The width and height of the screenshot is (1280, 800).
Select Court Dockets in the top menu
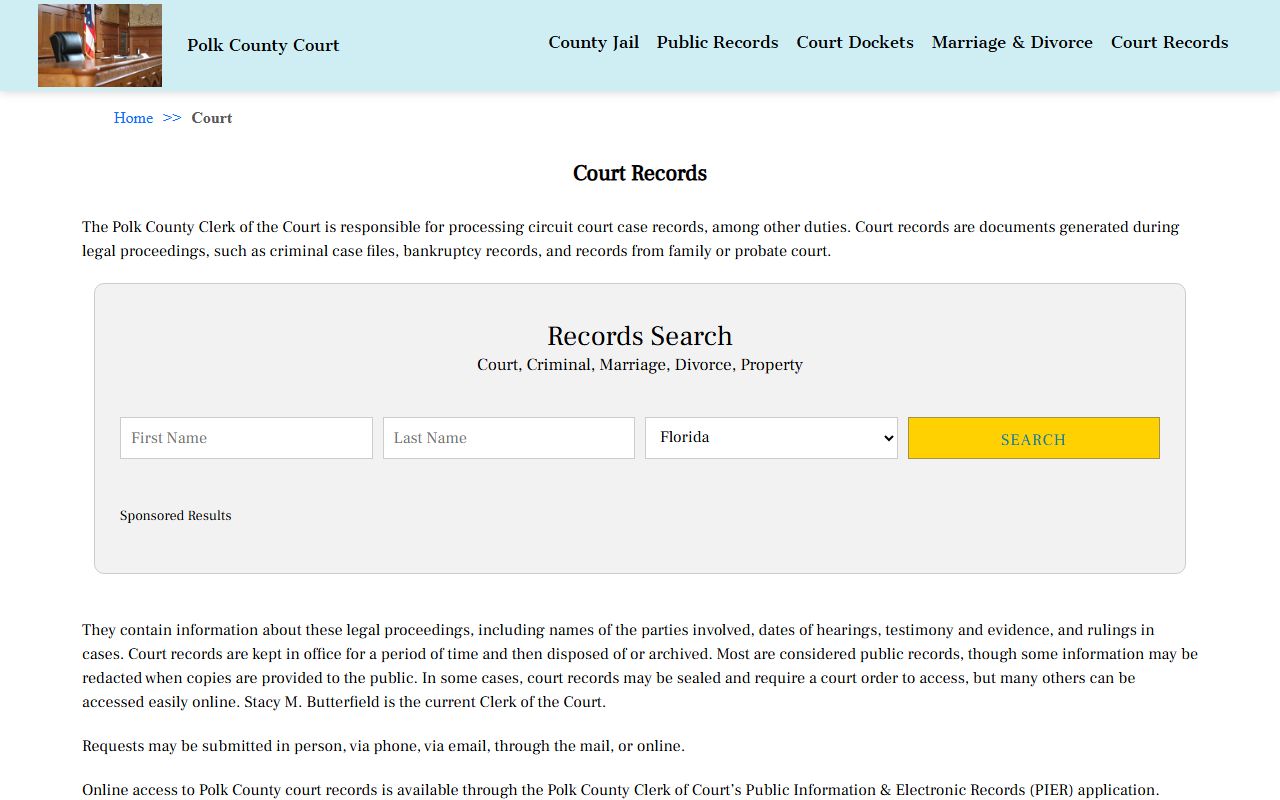click(855, 42)
